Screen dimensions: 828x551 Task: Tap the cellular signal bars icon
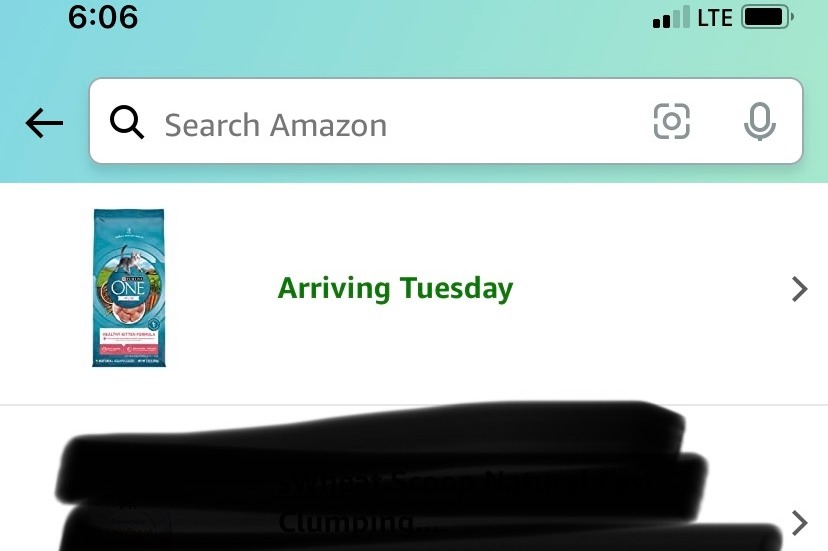[x=671, y=17]
